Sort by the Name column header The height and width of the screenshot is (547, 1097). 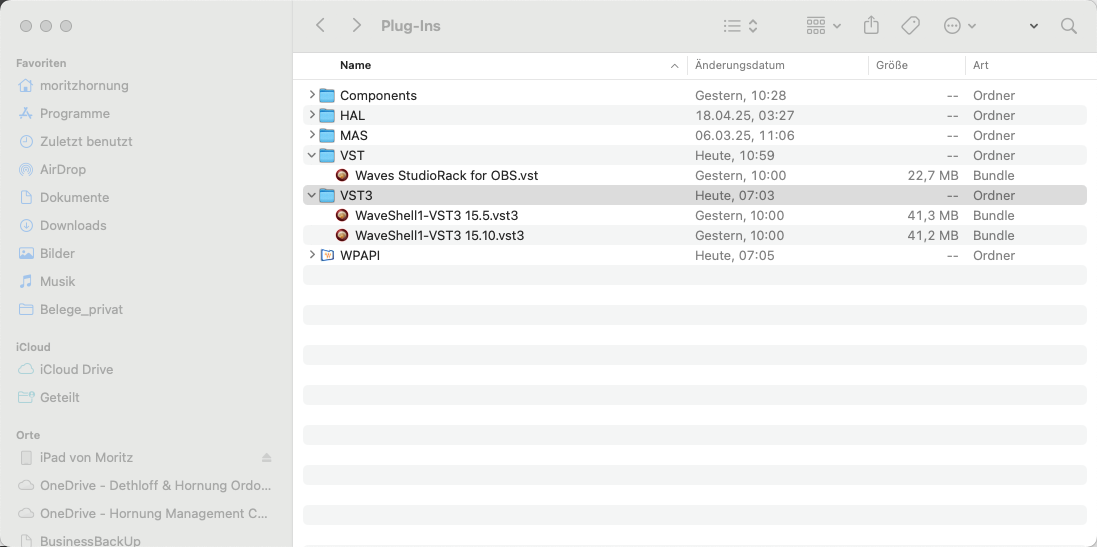coord(355,65)
